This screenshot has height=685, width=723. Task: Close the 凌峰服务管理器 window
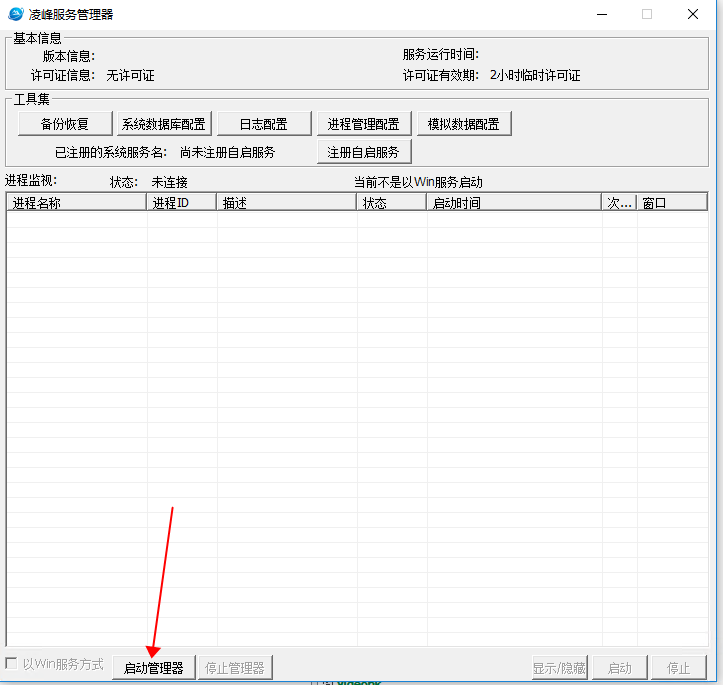pos(693,14)
